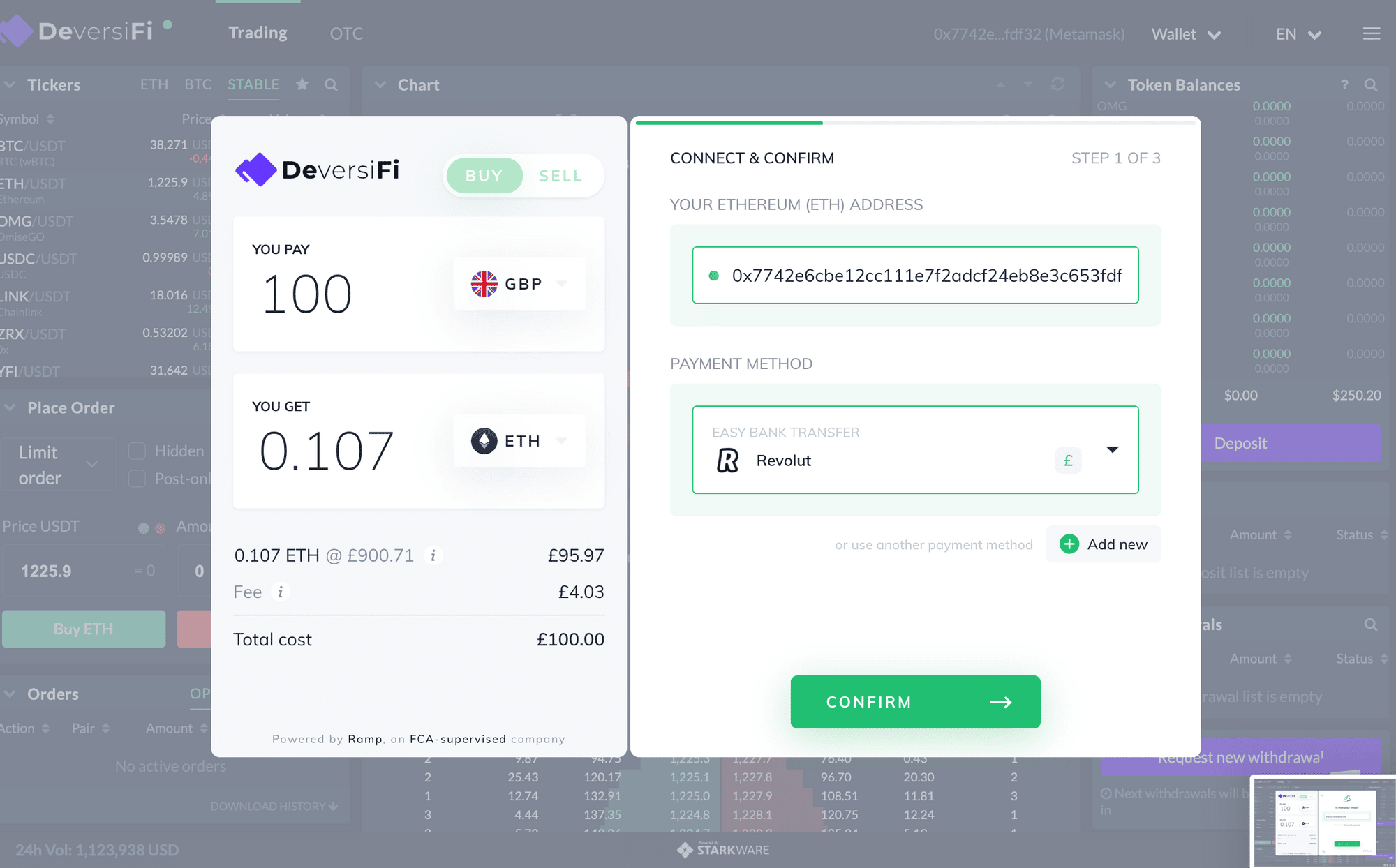Image resolution: width=1396 pixels, height=868 pixels.
Task: Select ETH tickers tab
Action: pos(154,84)
